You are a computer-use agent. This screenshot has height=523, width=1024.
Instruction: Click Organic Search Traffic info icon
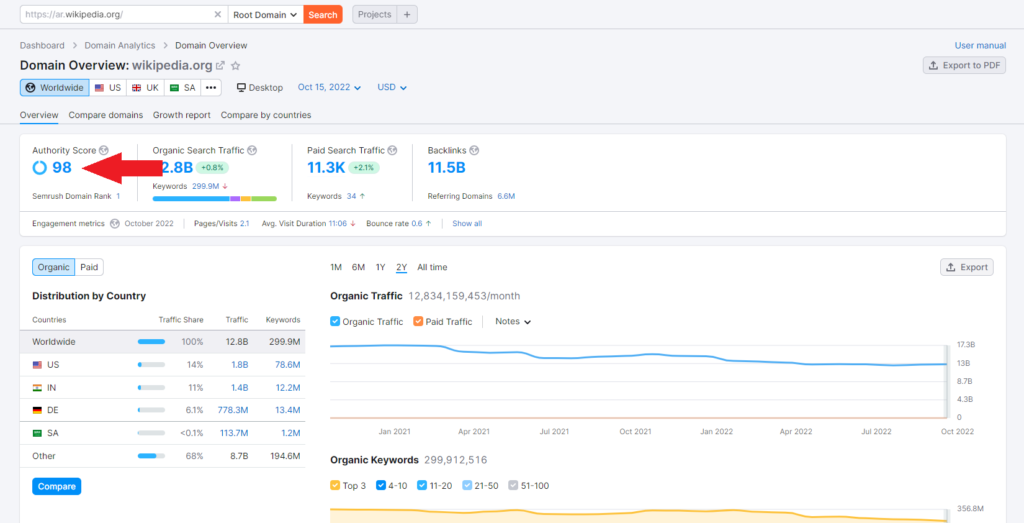tap(252, 150)
